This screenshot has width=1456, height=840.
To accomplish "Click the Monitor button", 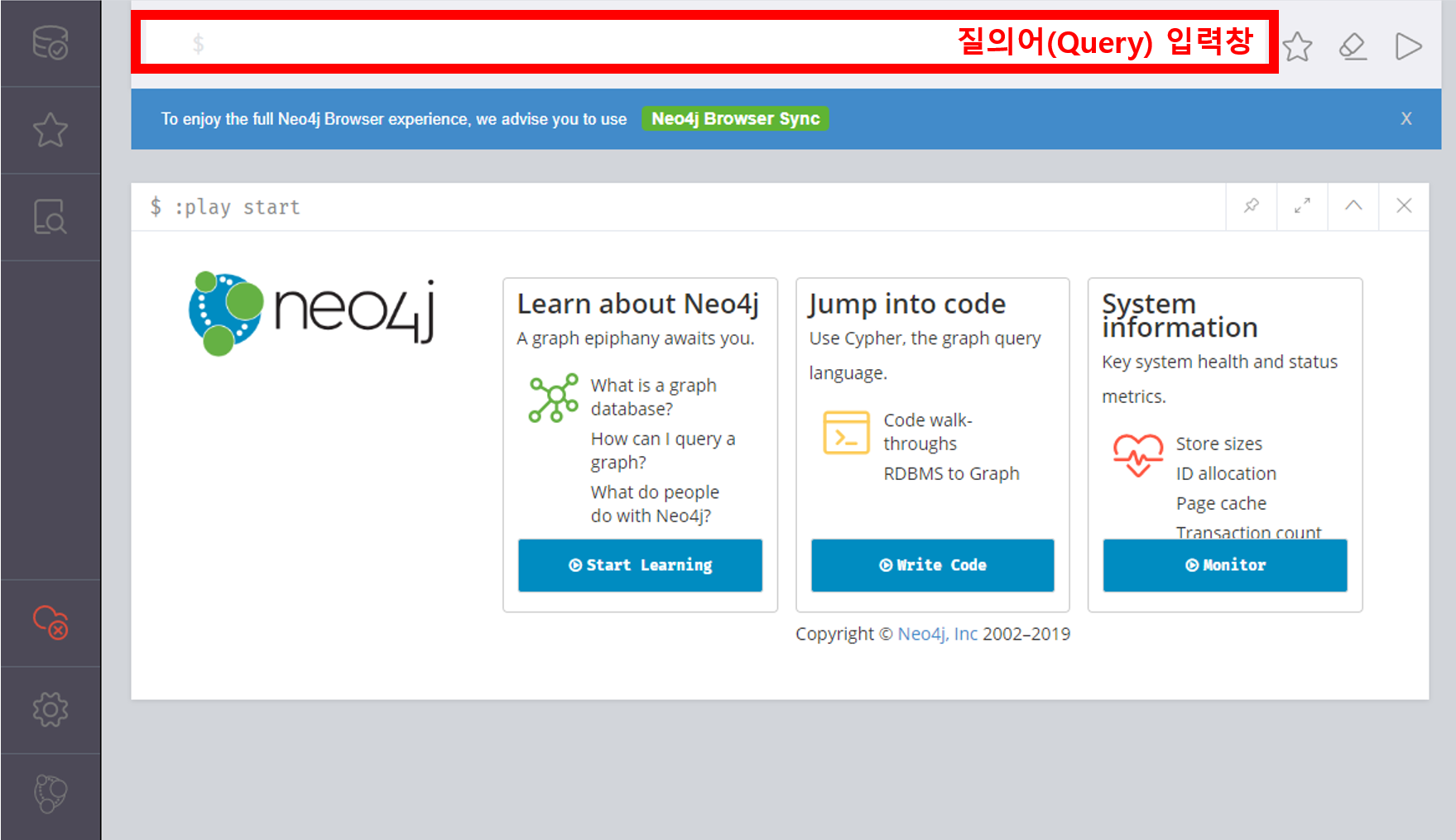I will [1225, 565].
